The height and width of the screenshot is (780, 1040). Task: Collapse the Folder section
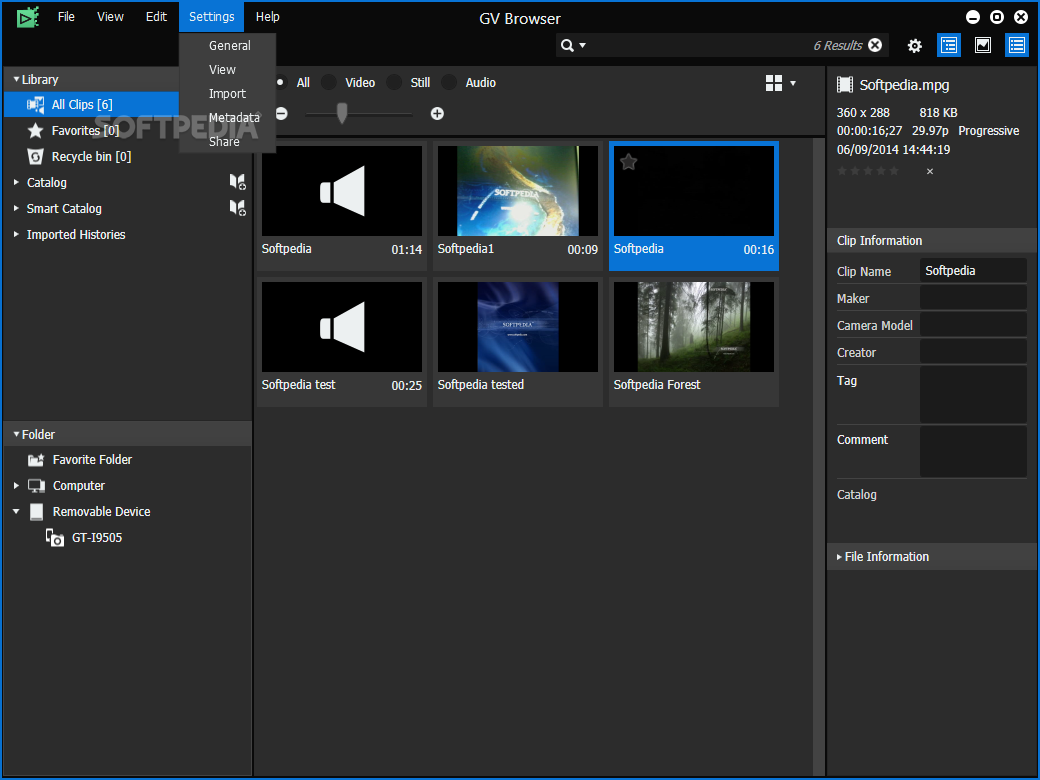(16, 434)
